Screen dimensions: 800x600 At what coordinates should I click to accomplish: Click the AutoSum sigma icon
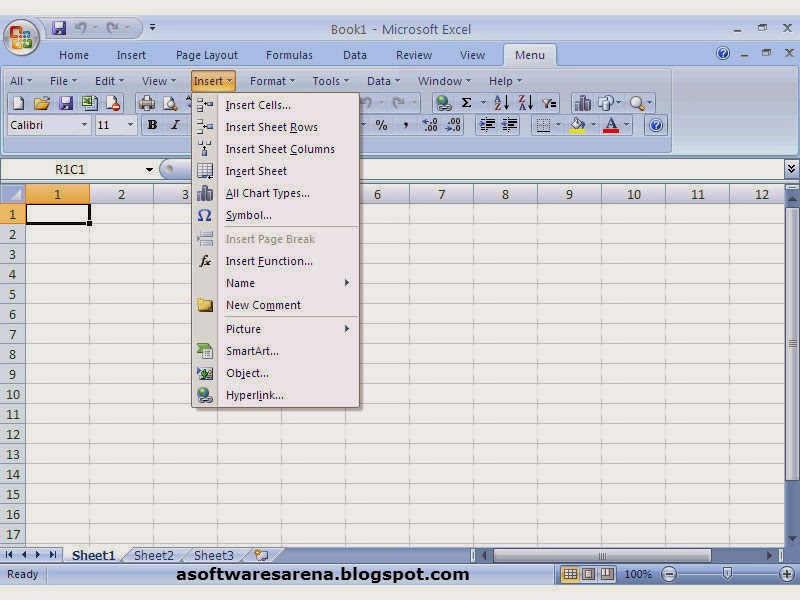point(466,103)
